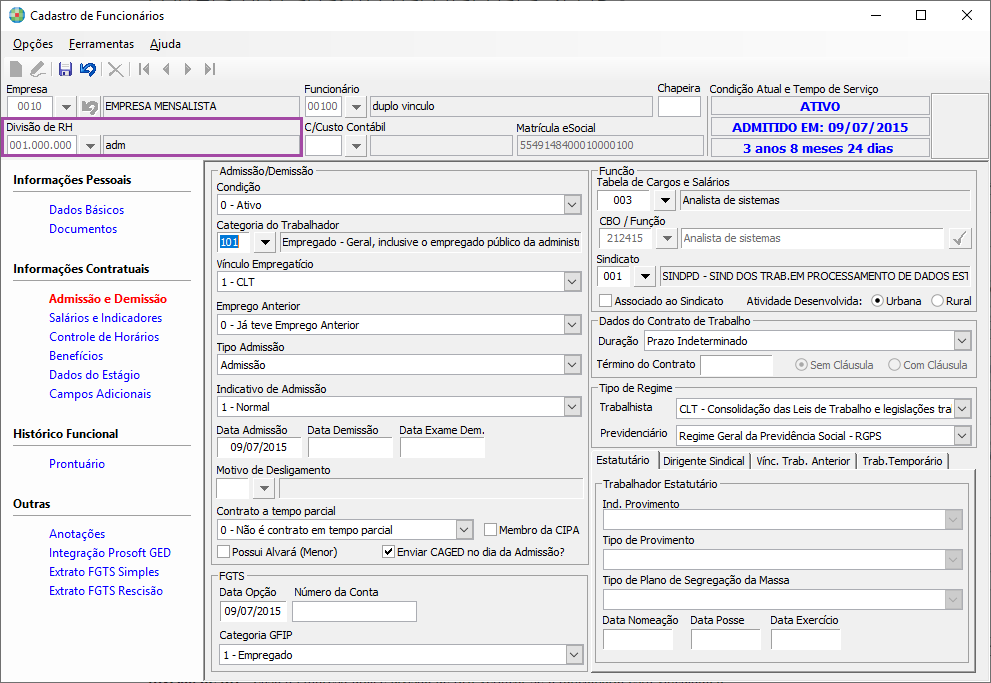Go to the first record
The height and width of the screenshot is (683, 991).
(144, 69)
